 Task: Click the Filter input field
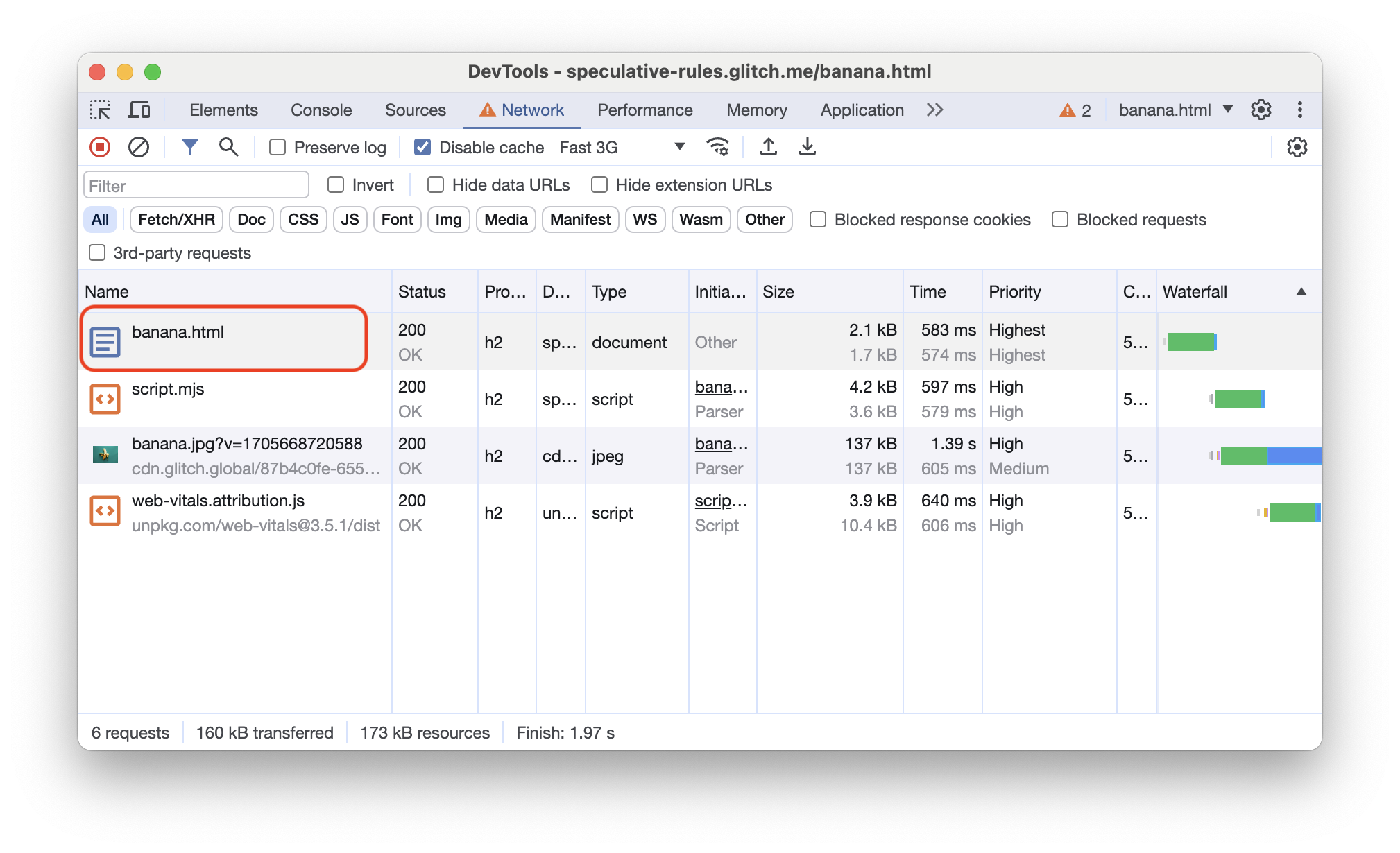pyautogui.click(x=198, y=185)
